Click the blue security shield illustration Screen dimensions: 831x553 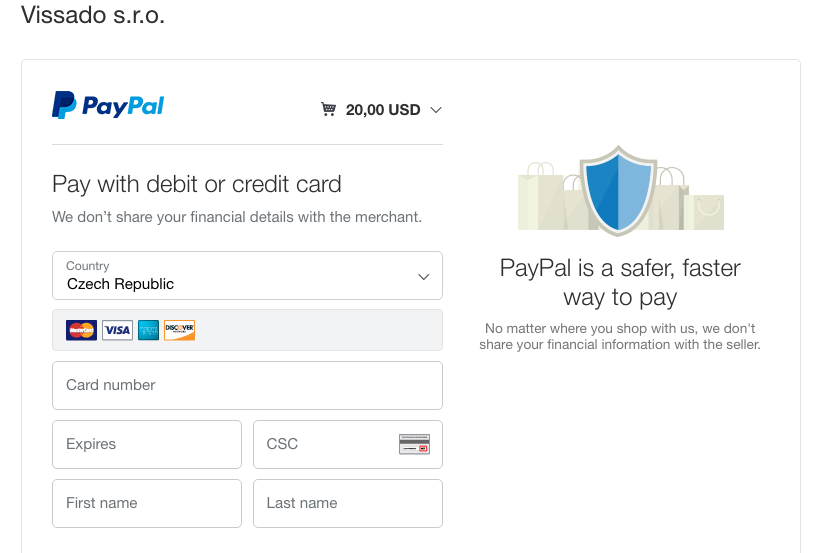point(620,189)
